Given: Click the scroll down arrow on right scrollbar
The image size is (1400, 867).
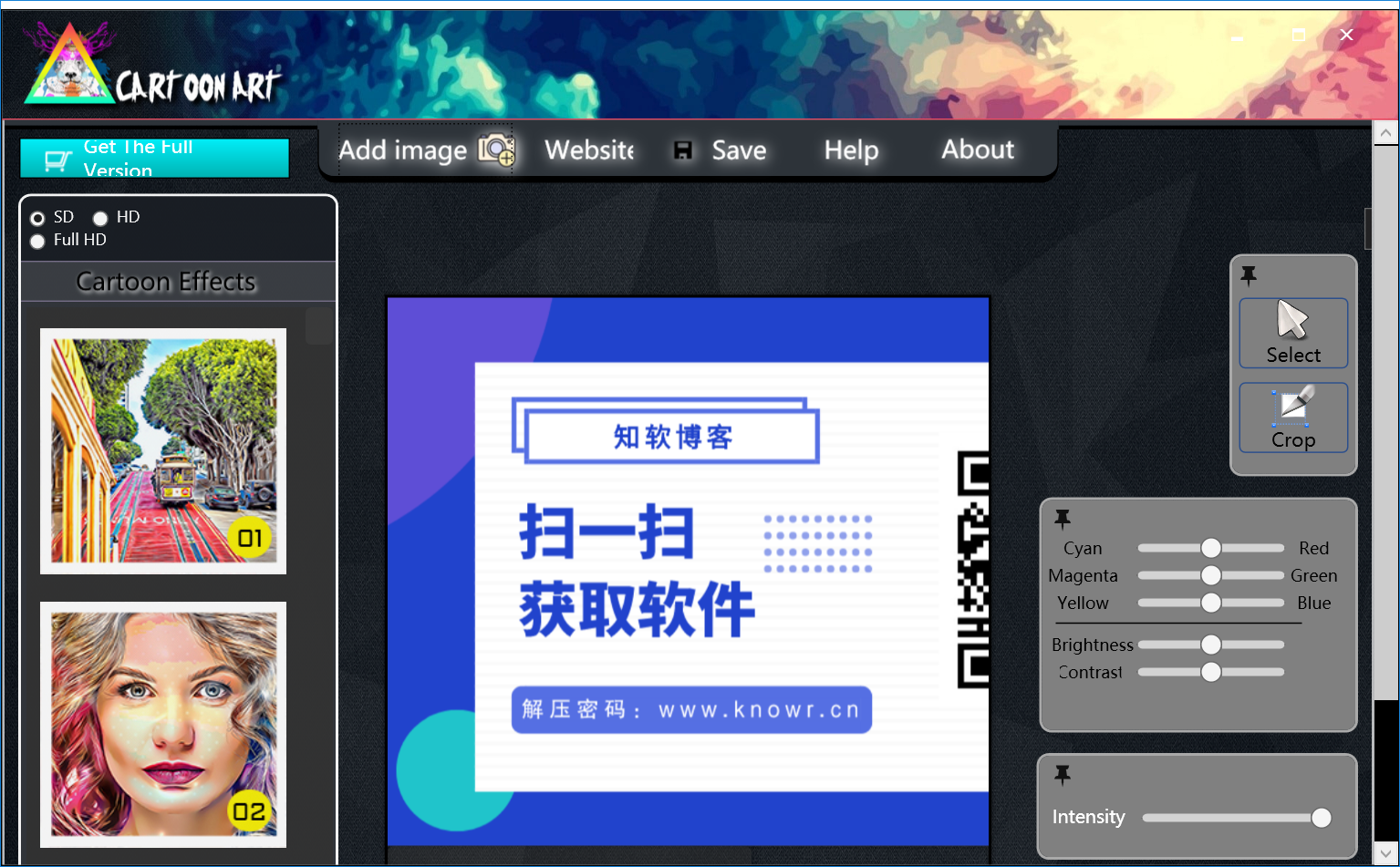Looking at the screenshot, I should click(x=1385, y=852).
